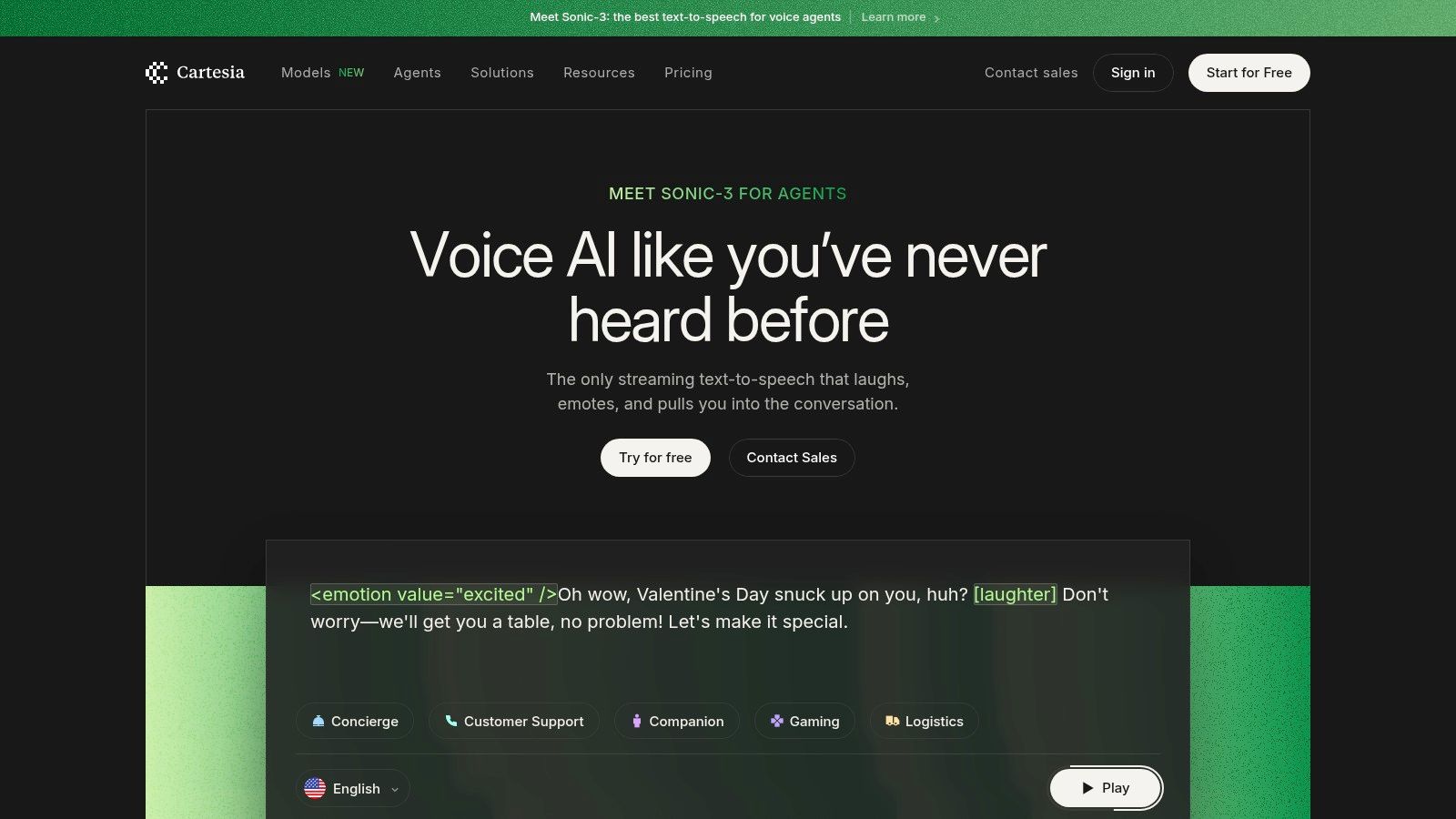1456x819 pixels.
Task: Choose the Customer Support phone icon
Action: point(451,721)
